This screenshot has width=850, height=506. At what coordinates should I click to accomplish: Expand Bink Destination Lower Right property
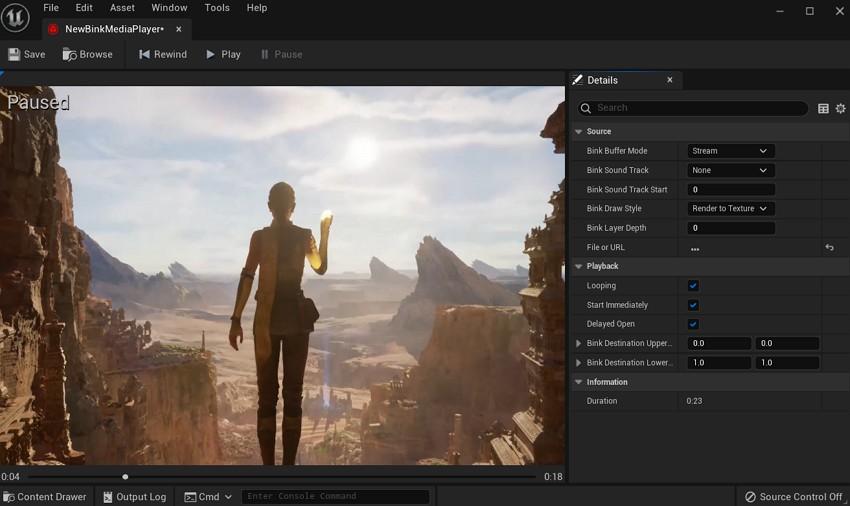(578, 362)
